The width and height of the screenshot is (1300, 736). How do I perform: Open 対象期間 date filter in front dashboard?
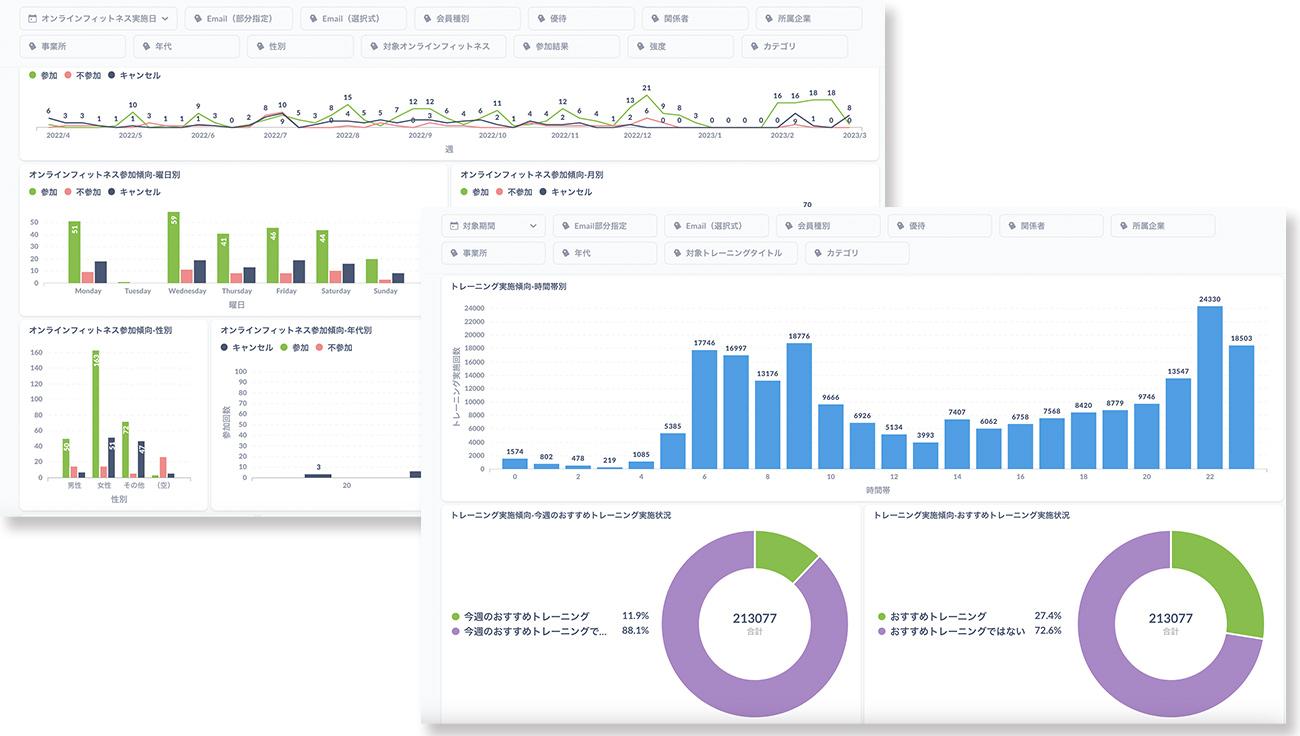click(493, 226)
